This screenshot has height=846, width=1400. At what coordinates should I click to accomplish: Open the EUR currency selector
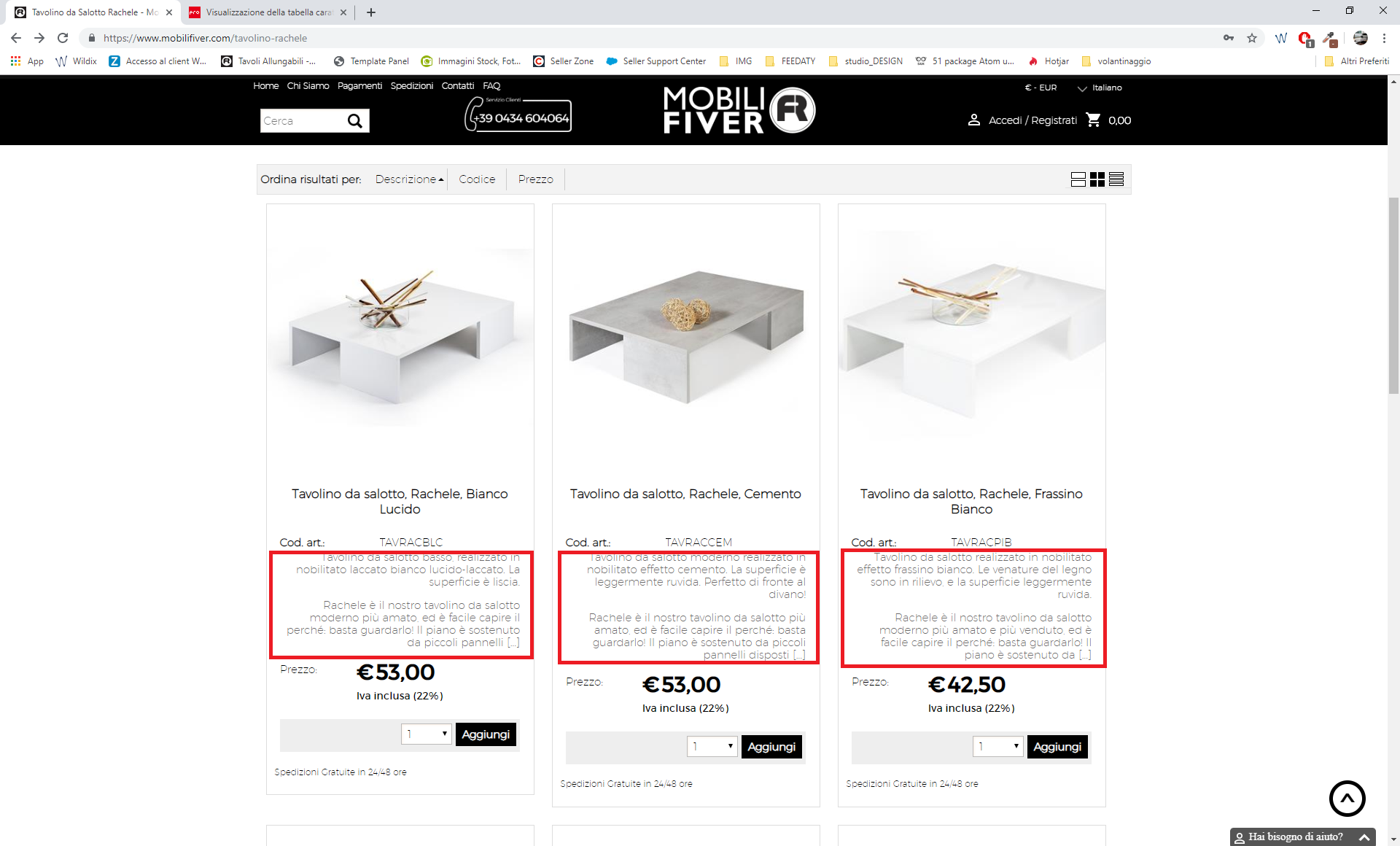(x=1041, y=88)
